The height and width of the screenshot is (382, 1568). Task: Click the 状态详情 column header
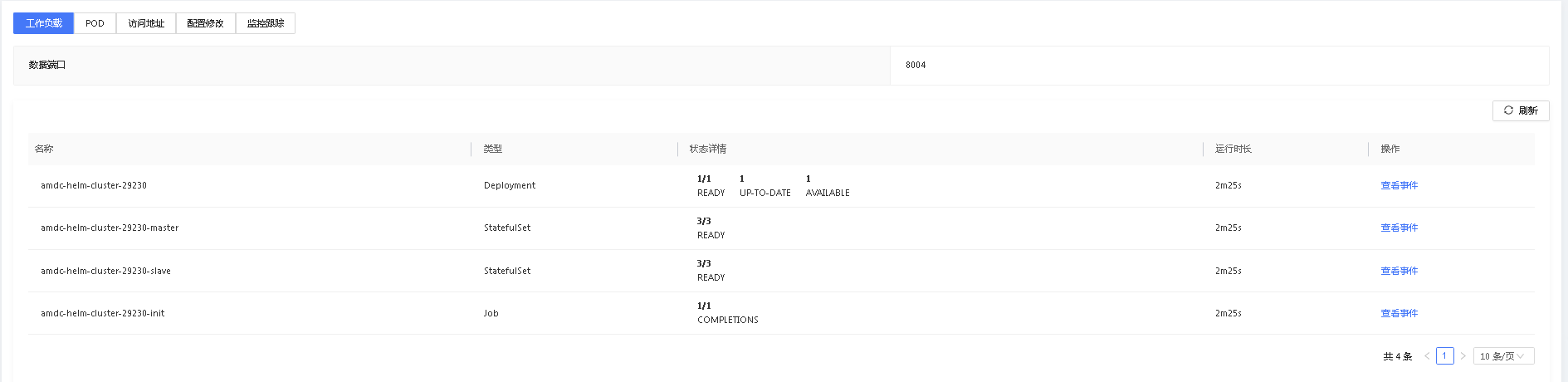tap(707, 149)
